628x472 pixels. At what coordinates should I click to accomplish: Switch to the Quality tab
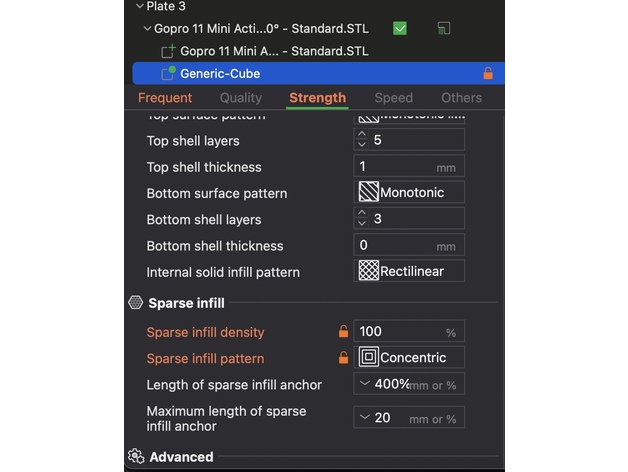click(x=241, y=98)
